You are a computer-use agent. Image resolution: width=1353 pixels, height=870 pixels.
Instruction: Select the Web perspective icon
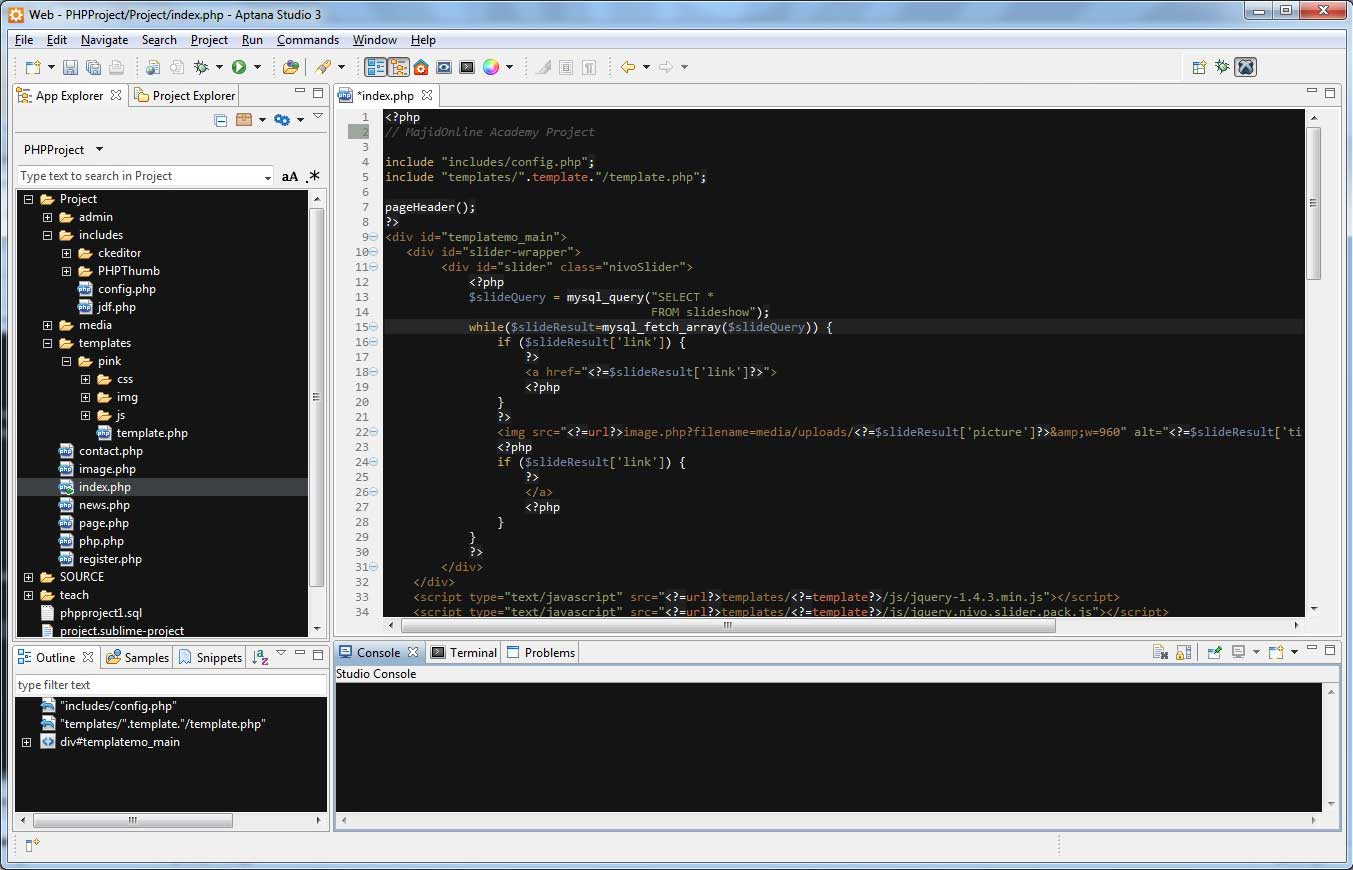pyautogui.click(x=1245, y=67)
